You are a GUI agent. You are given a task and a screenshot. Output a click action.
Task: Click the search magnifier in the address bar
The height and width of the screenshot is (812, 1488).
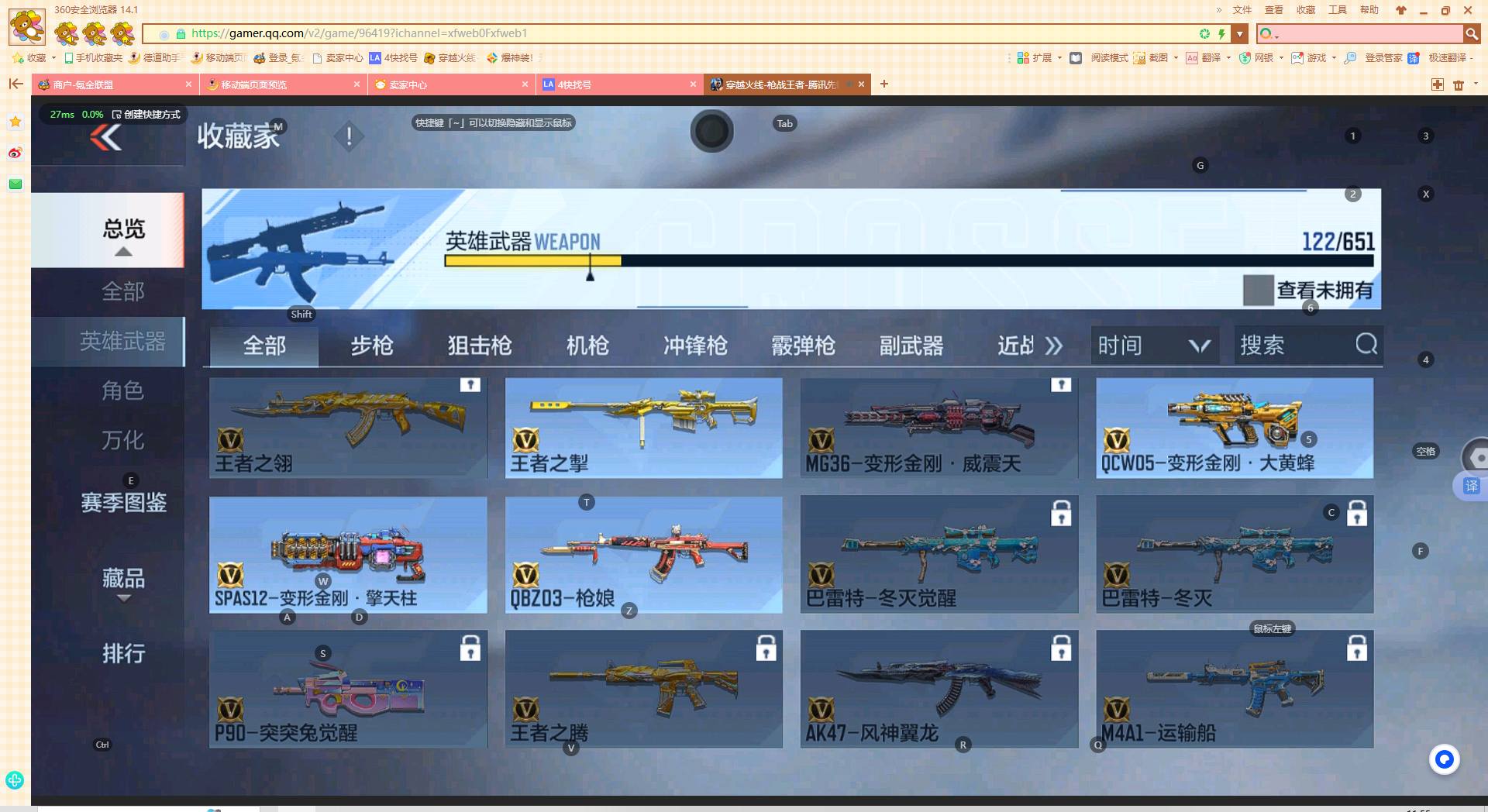(1472, 33)
